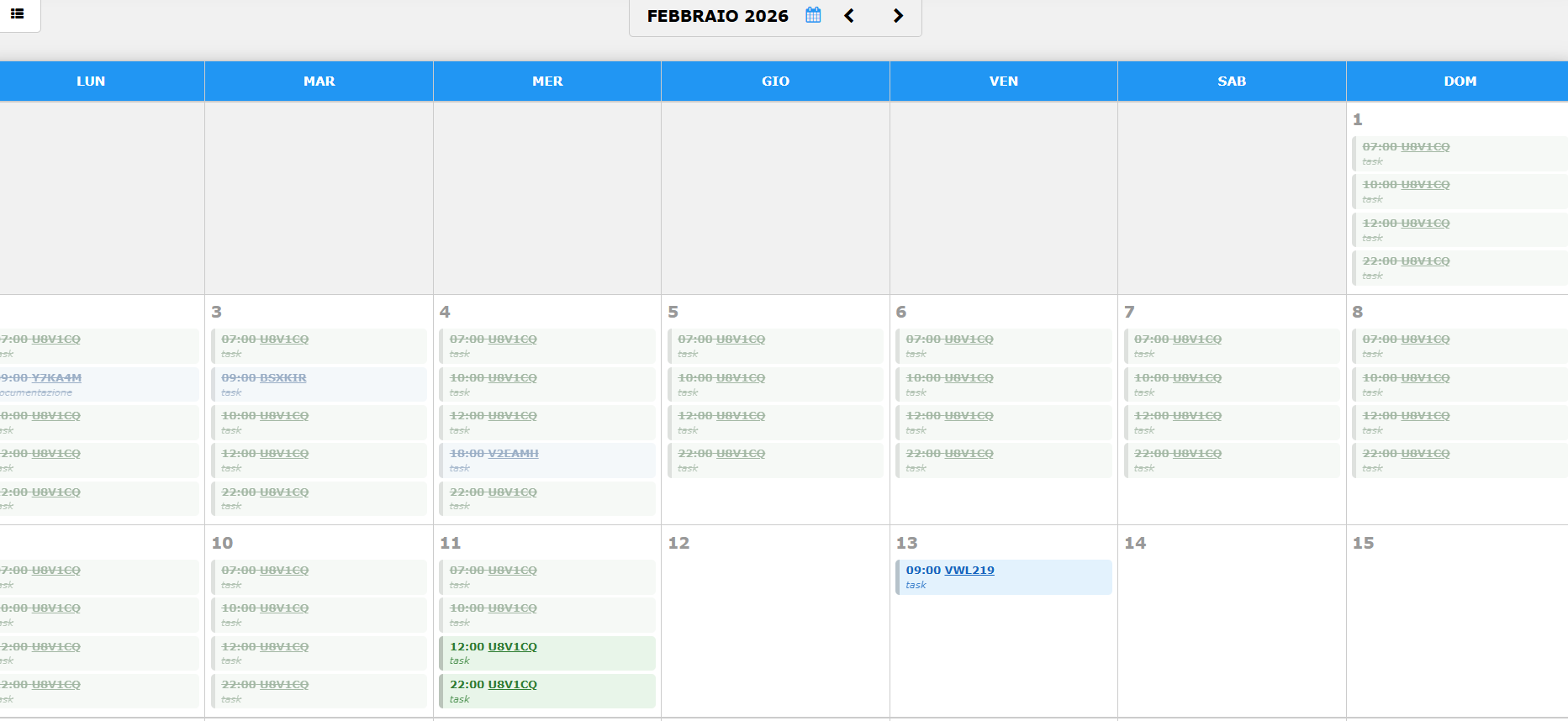Open VWL219 task link on day 13
This screenshot has width=1568, height=721.
(x=969, y=571)
